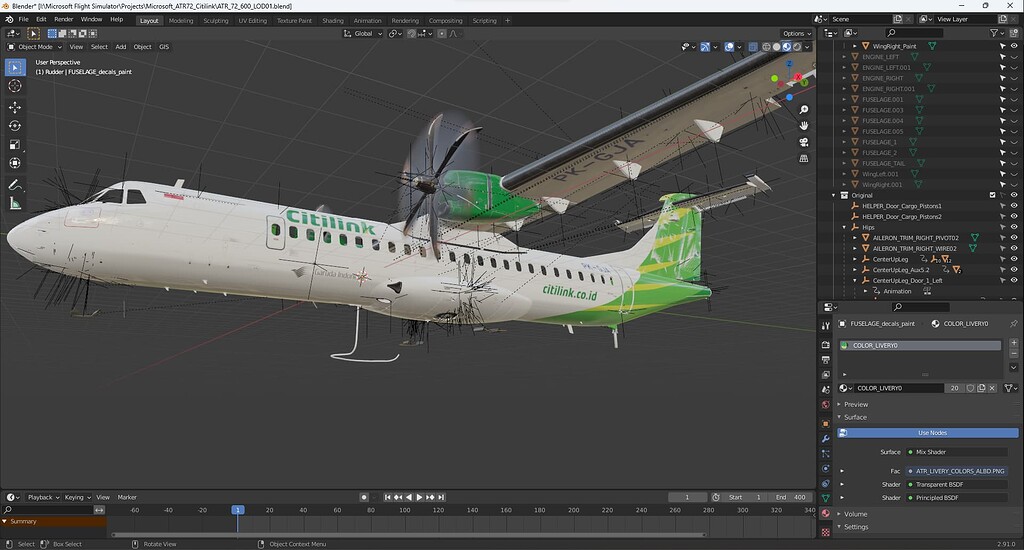The width and height of the screenshot is (1024, 550).
Task: Show FUSELAGE_TAIL via its visibility icon
Action: point(1014,163)
